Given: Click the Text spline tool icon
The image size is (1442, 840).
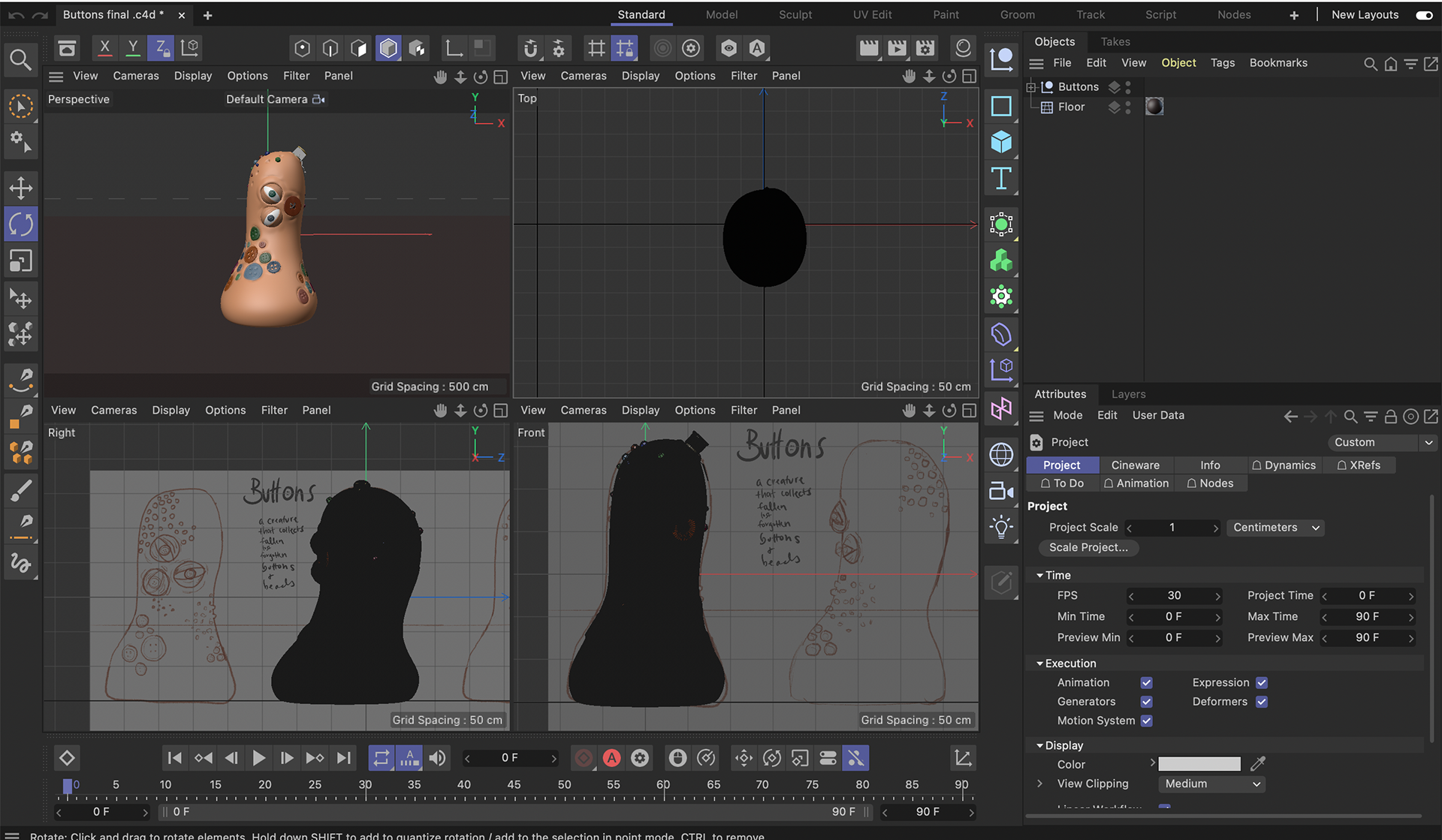Looking at the screenshot, I should [1001, 179].
